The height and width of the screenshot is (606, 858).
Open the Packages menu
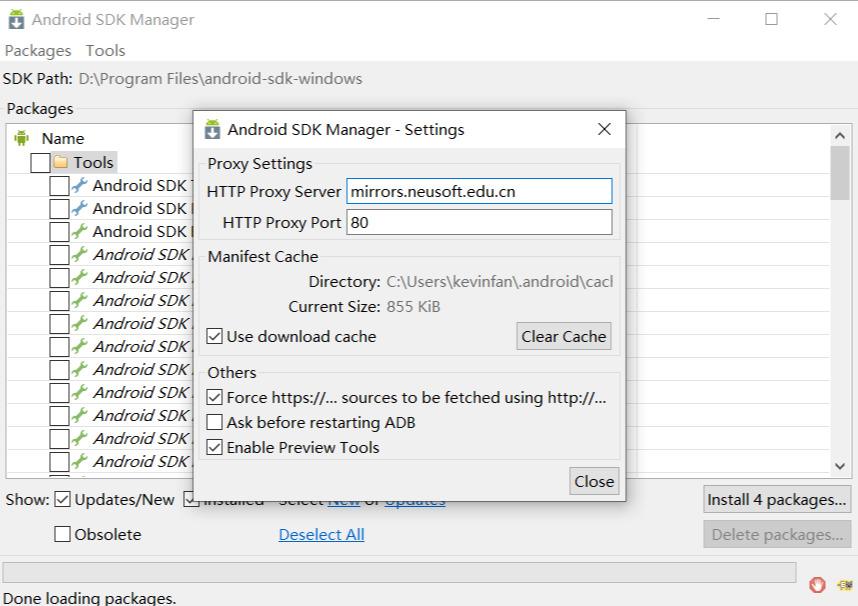point(38,50)
